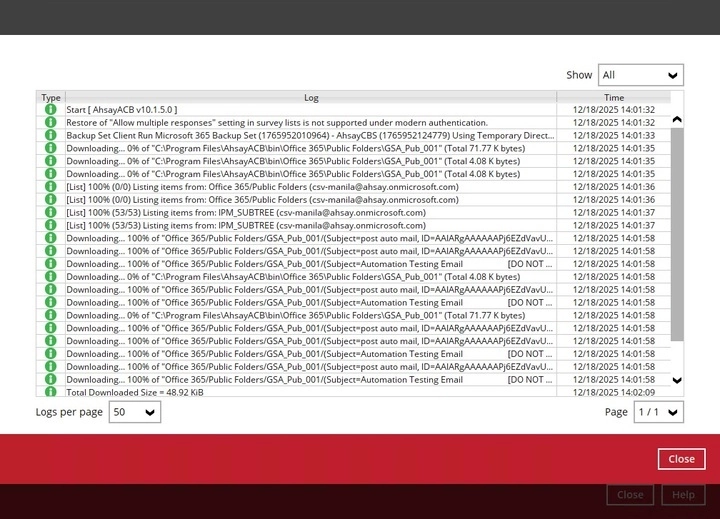Open the Logs per page dropdown
The width and height of the screenshot is (720, 519).
(135, 412)
